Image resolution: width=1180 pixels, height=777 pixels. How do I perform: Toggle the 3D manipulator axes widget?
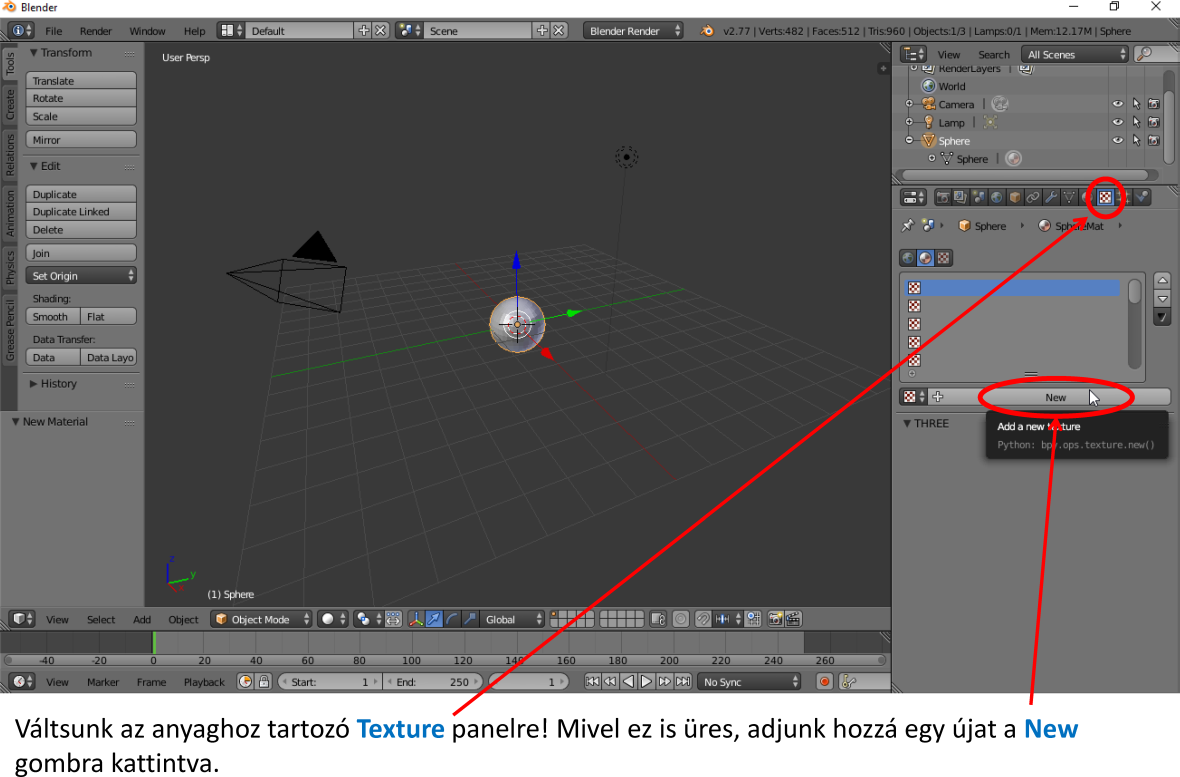tap(415, 620)
